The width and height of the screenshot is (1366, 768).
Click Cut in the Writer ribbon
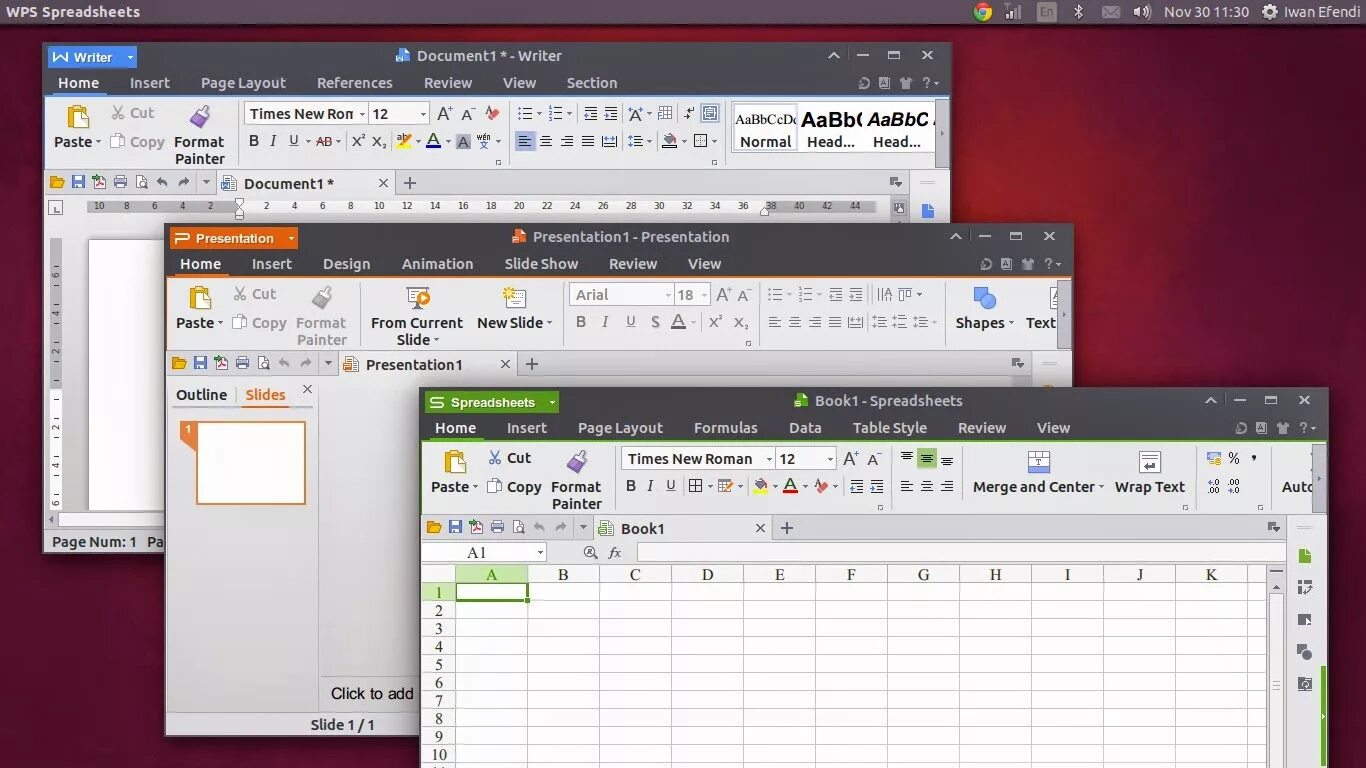coord(132,113)
